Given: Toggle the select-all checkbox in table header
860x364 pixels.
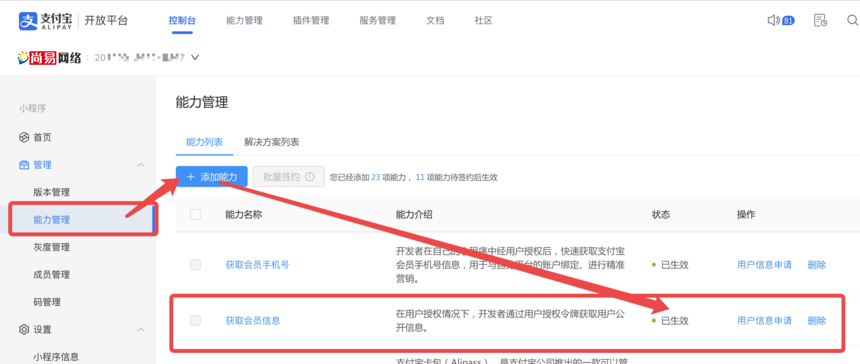Looking at the screenshot, I should 195,214.
